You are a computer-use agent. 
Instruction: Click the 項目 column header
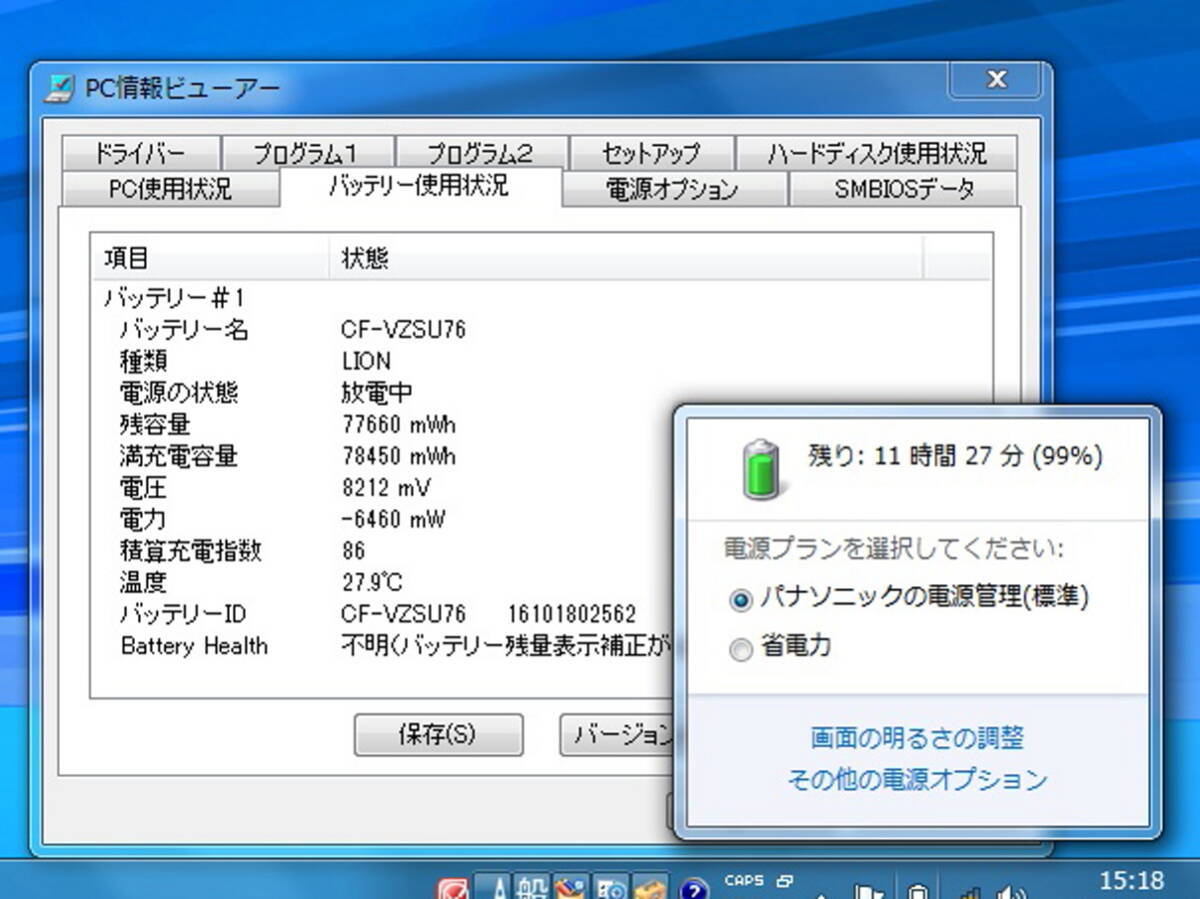[x=209, y=258]
